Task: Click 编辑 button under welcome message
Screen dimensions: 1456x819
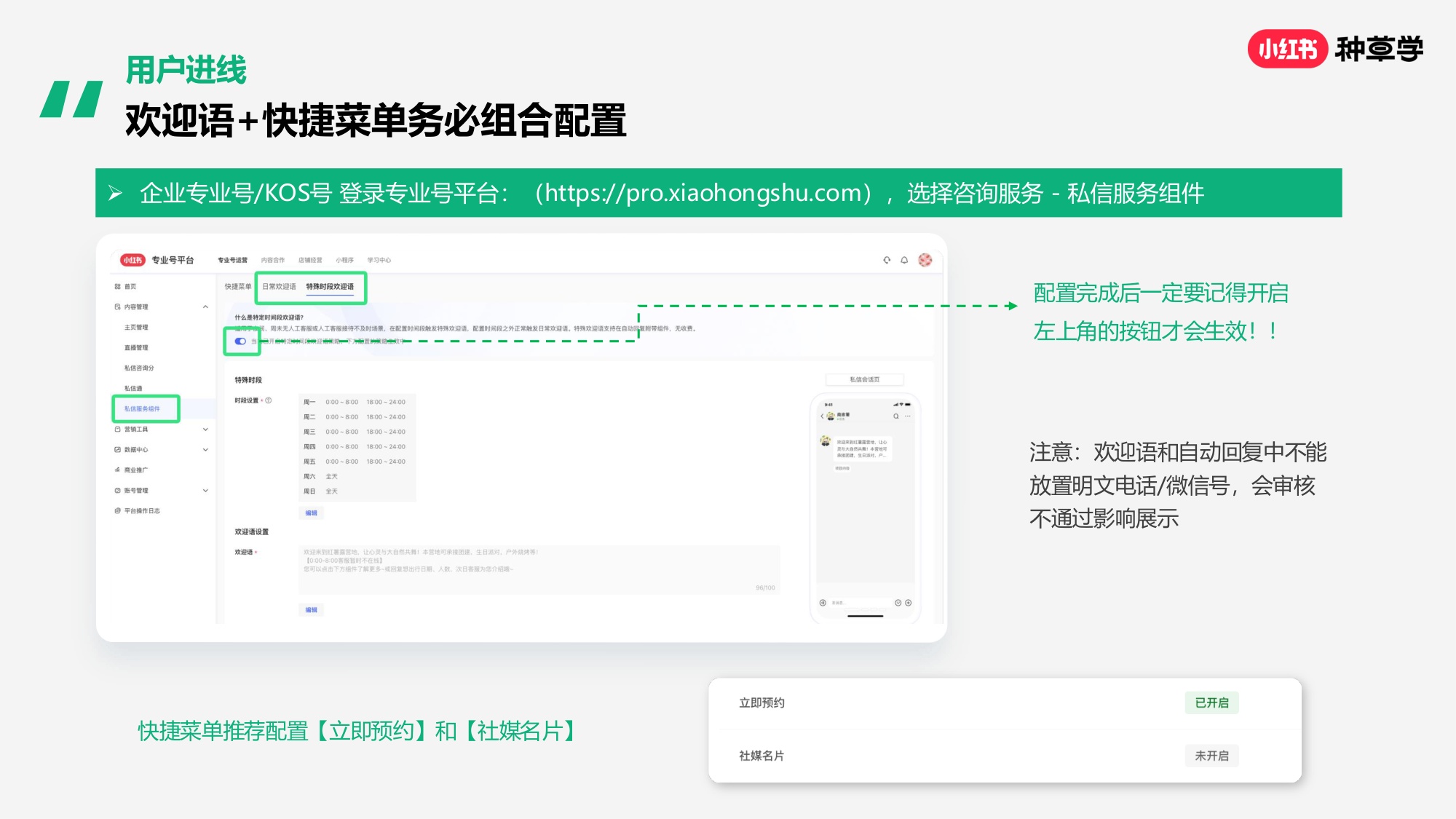Action: coord(311,610)
